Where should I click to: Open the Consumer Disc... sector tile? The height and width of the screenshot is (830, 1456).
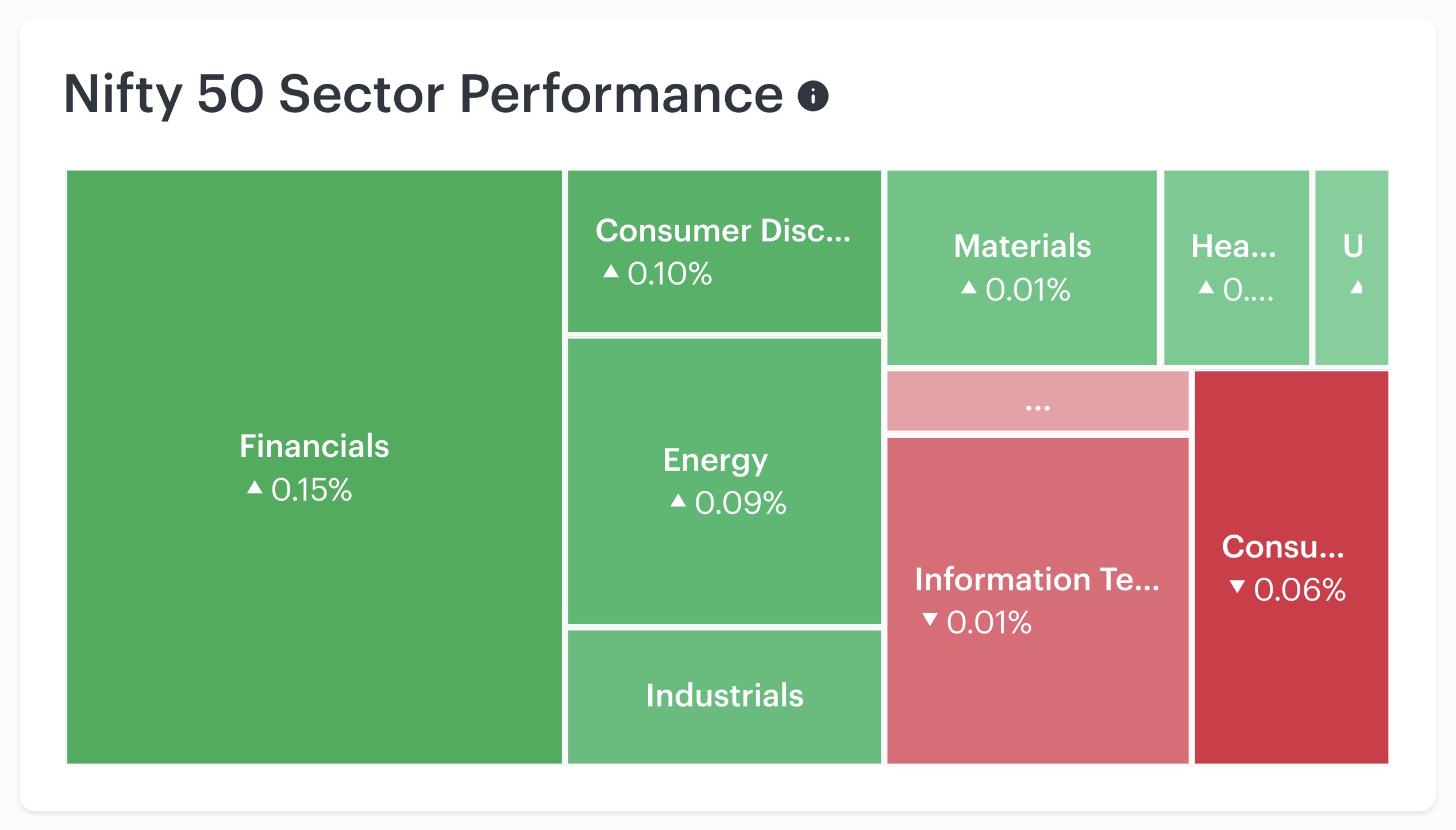pos(724,251)
